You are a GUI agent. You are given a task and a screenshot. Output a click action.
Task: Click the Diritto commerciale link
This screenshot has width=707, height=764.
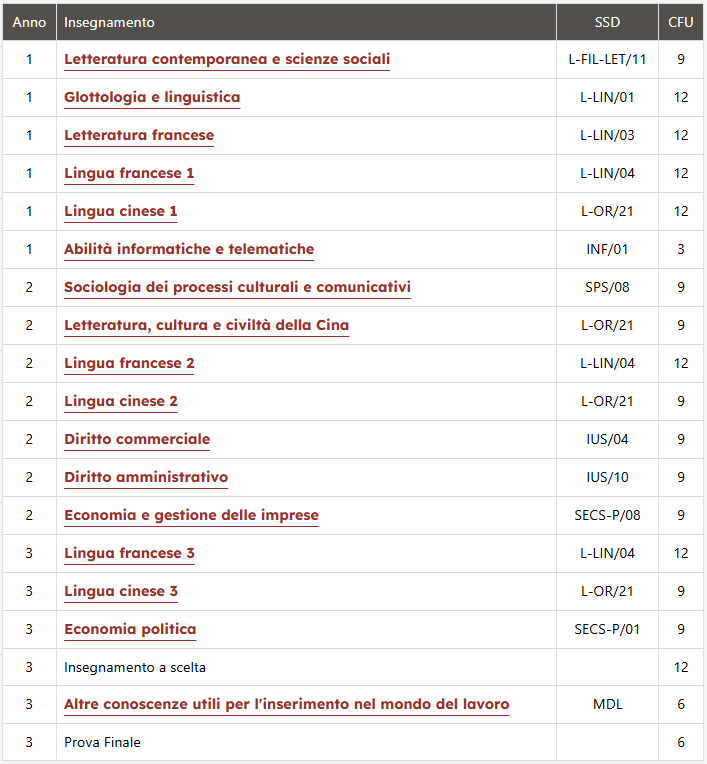click(137, 439)
